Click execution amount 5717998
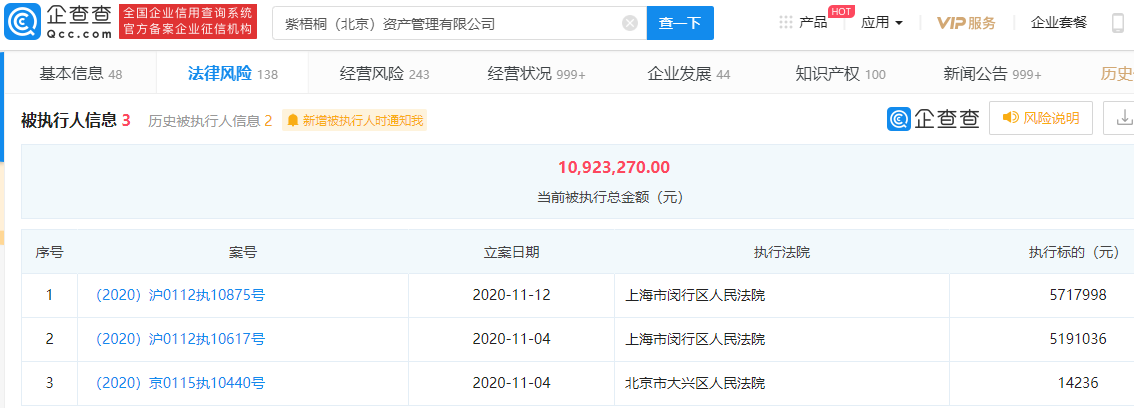This screenshot has width=1134, height=408. (x=1078, y=295)
